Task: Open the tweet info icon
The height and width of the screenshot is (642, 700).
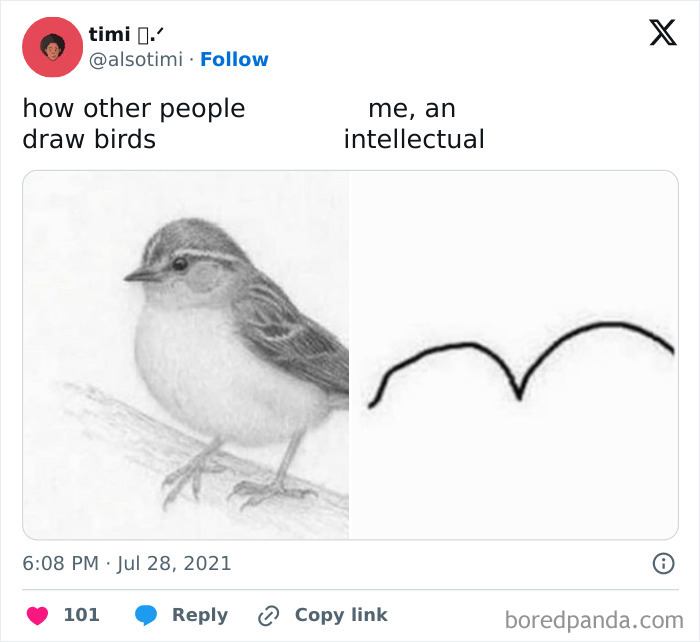Action: click(663, 563)
